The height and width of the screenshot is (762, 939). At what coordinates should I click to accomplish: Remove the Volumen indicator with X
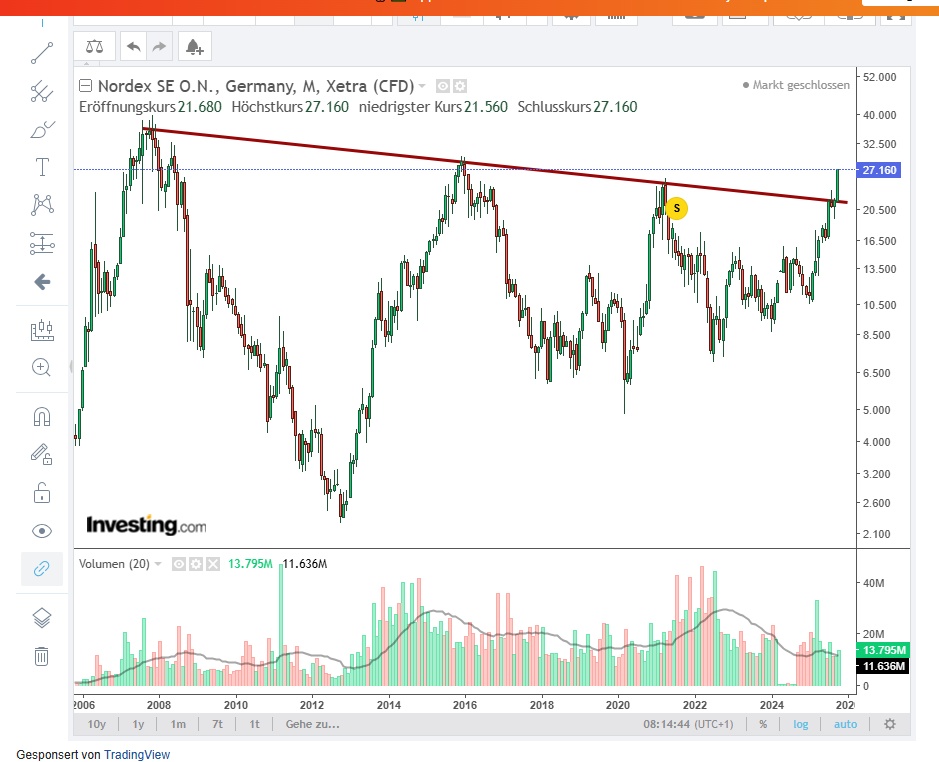pyautogui.click(x=213, y=564)
